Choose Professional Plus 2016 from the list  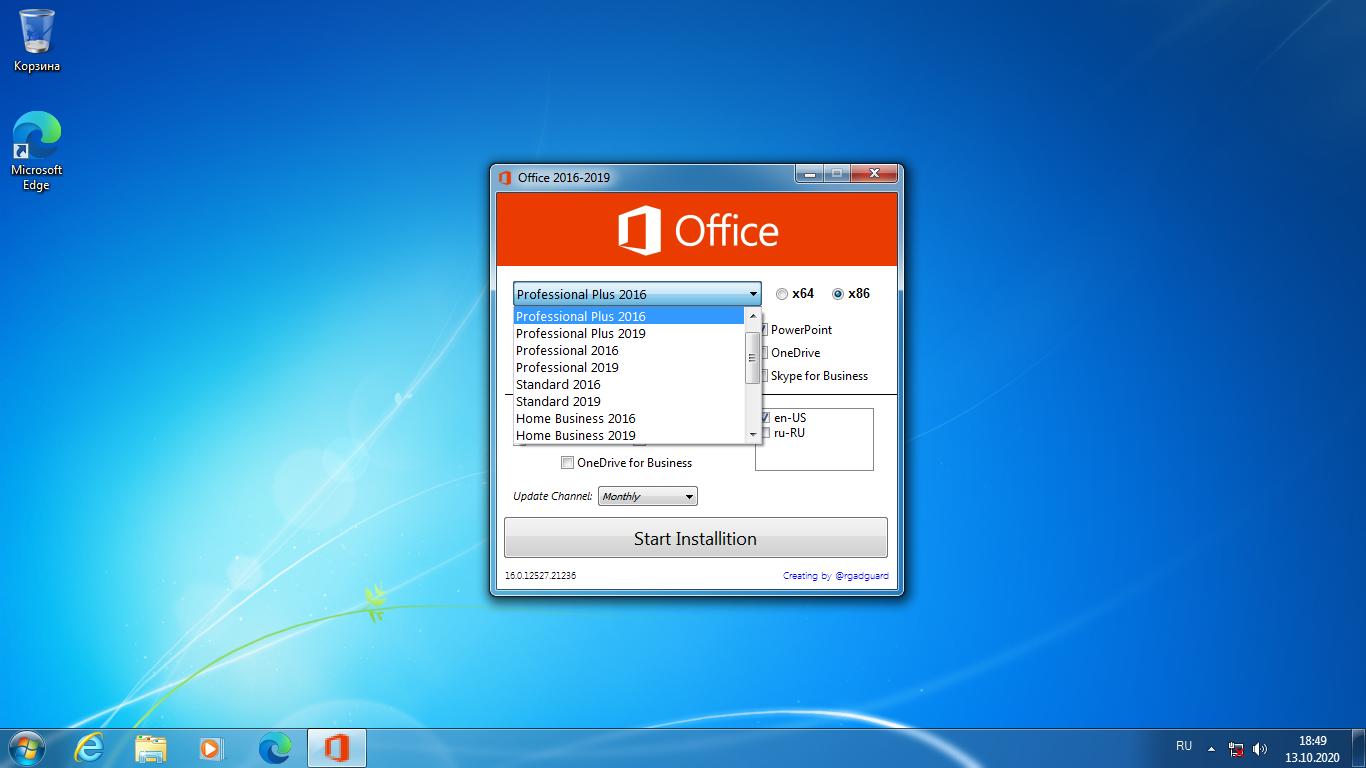click(x=629, y=316)
